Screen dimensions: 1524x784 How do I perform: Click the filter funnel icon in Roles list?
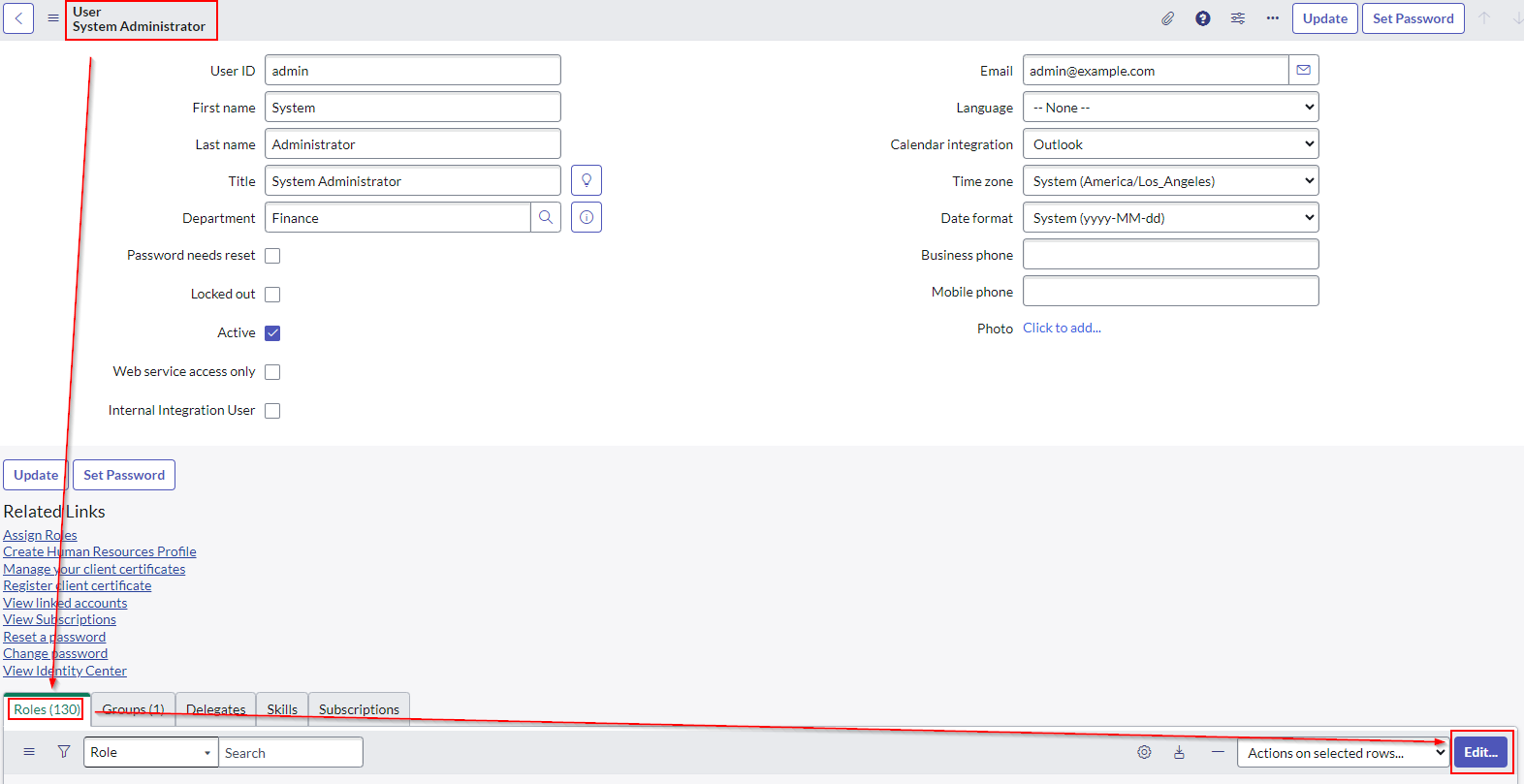point(64,752)
